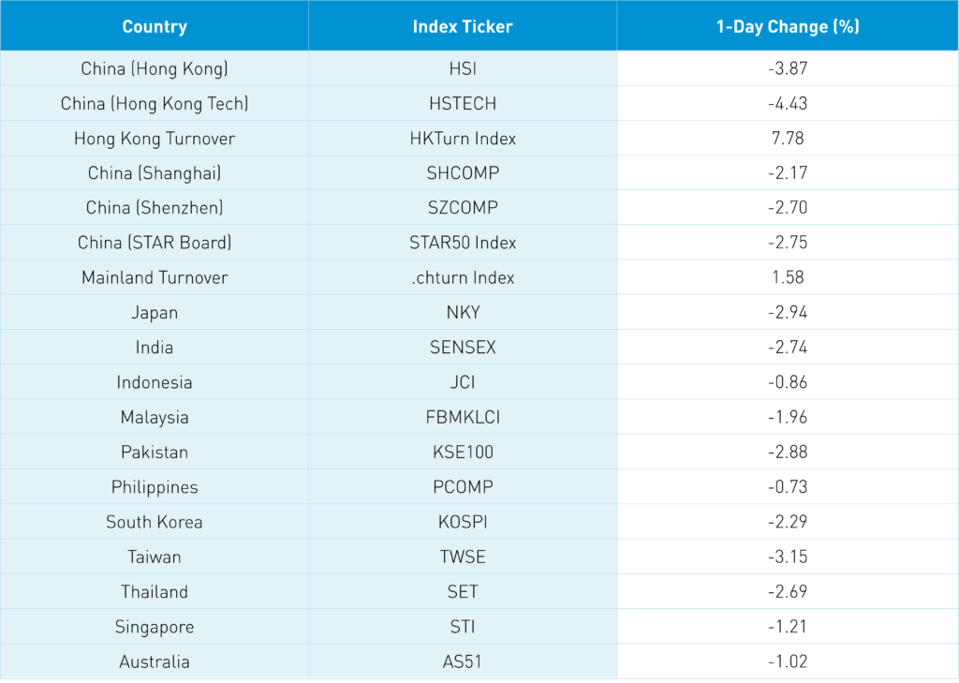
Task: Click the Hong Kong Turnover 7.78 value
Action: tap(787, 138)
